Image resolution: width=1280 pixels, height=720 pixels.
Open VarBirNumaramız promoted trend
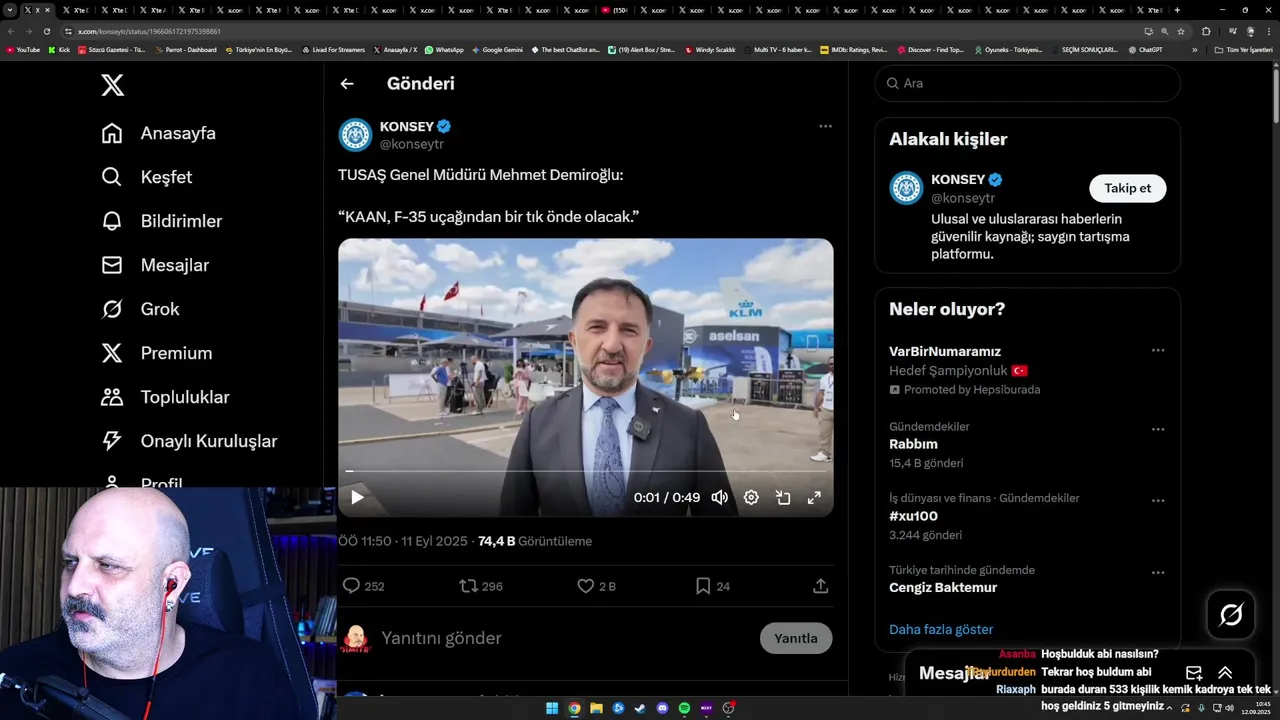(945, 351)
